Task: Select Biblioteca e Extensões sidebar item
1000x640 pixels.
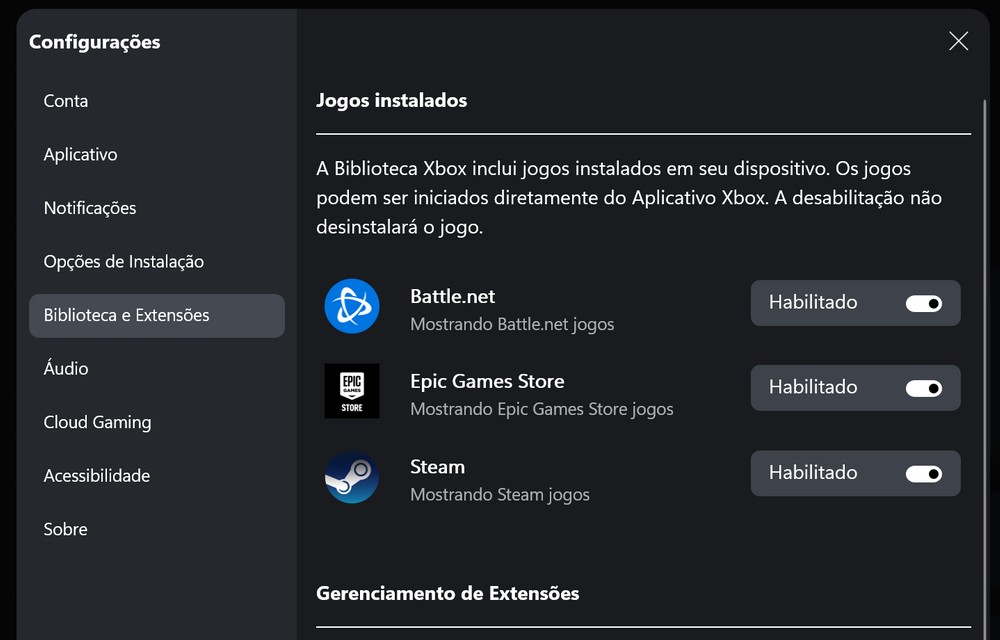Action: point(127,315)
